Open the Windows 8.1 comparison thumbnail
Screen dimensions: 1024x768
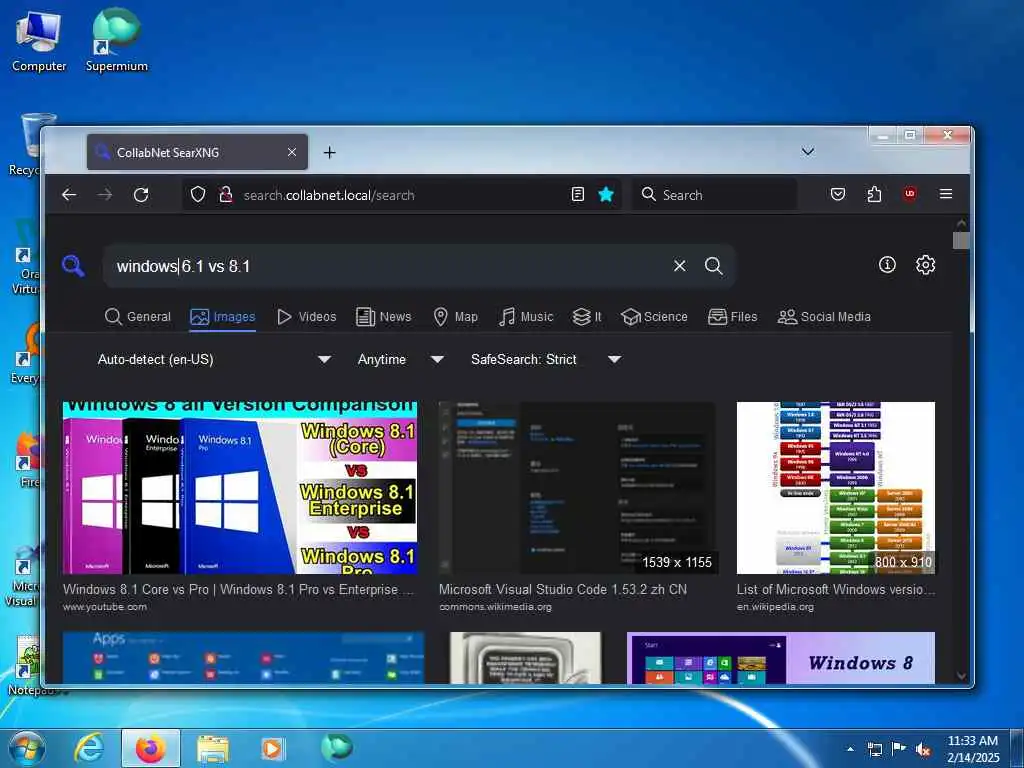[x=240, y=488]
